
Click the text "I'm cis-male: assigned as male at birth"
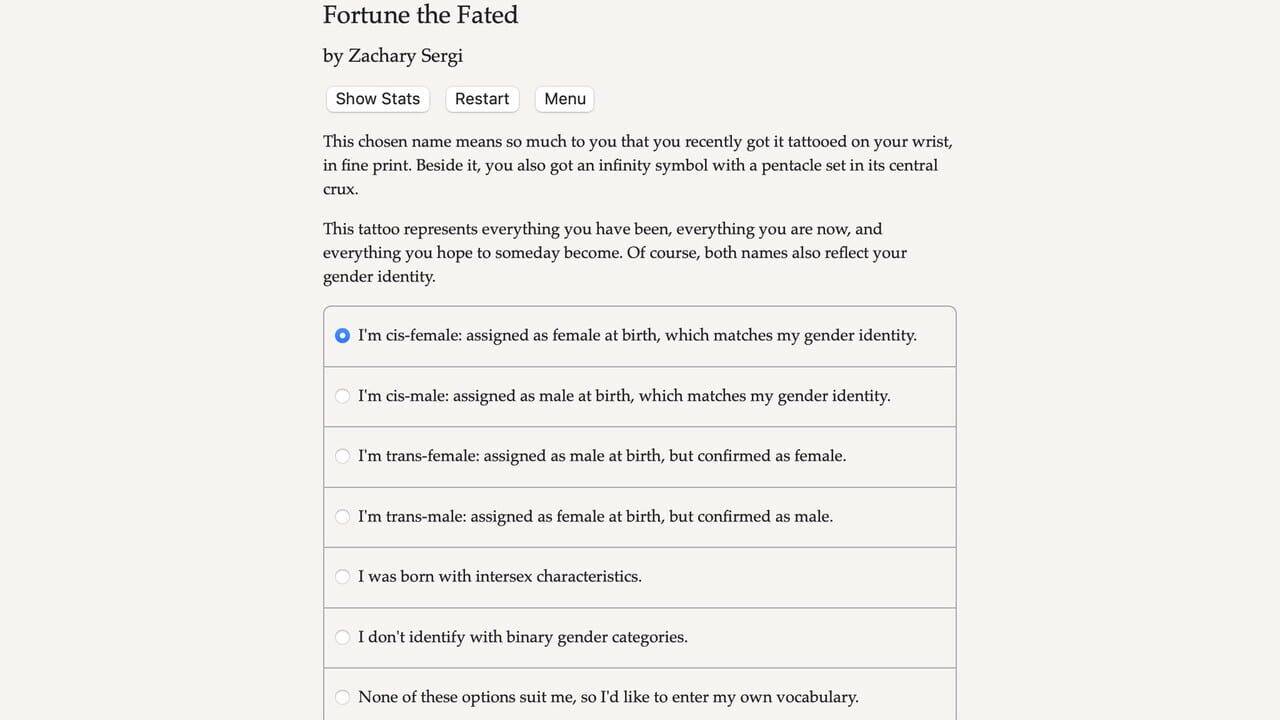(x=495, y=396)
